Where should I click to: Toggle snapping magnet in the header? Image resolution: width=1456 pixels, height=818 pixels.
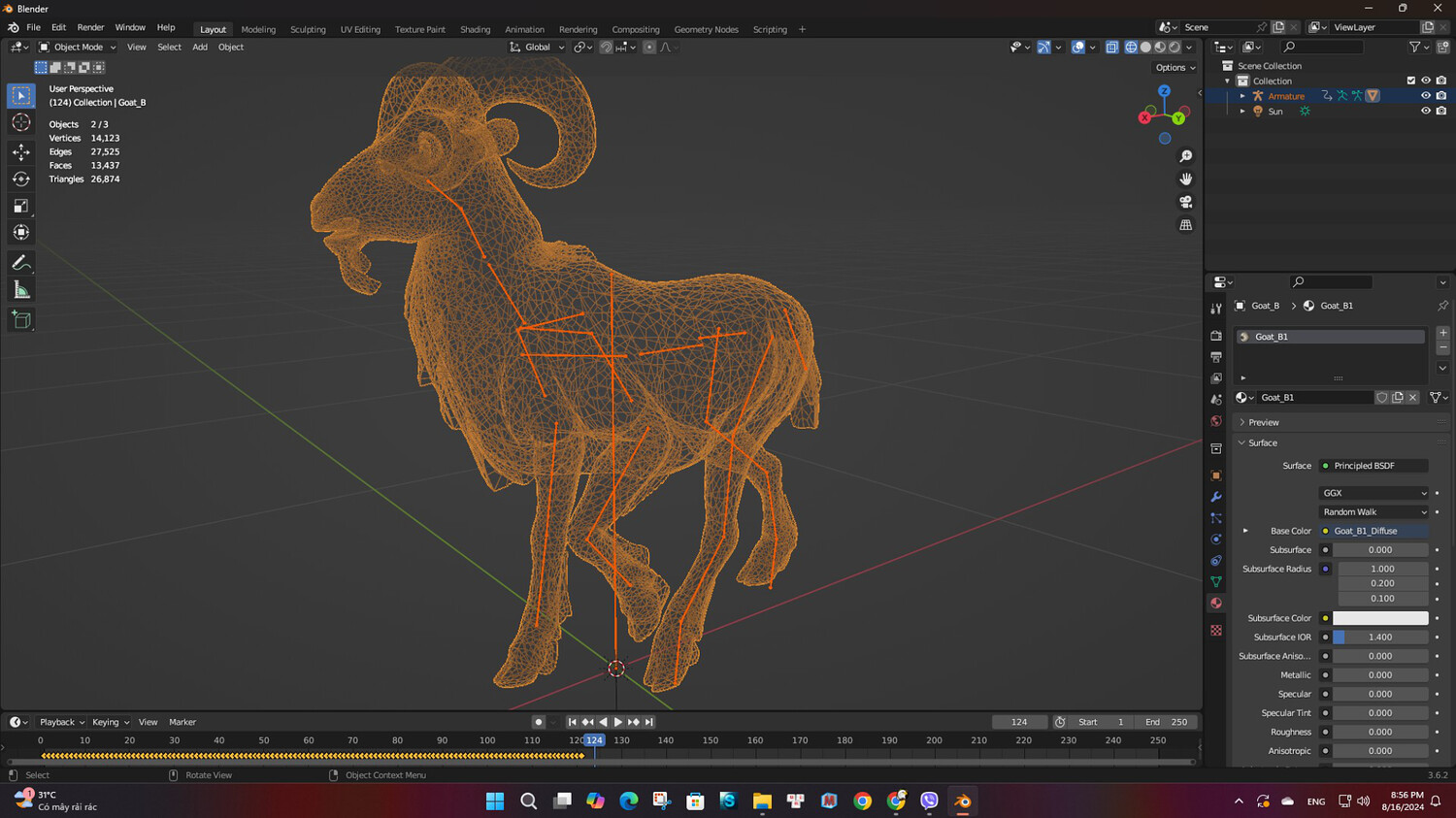point(606,47)
